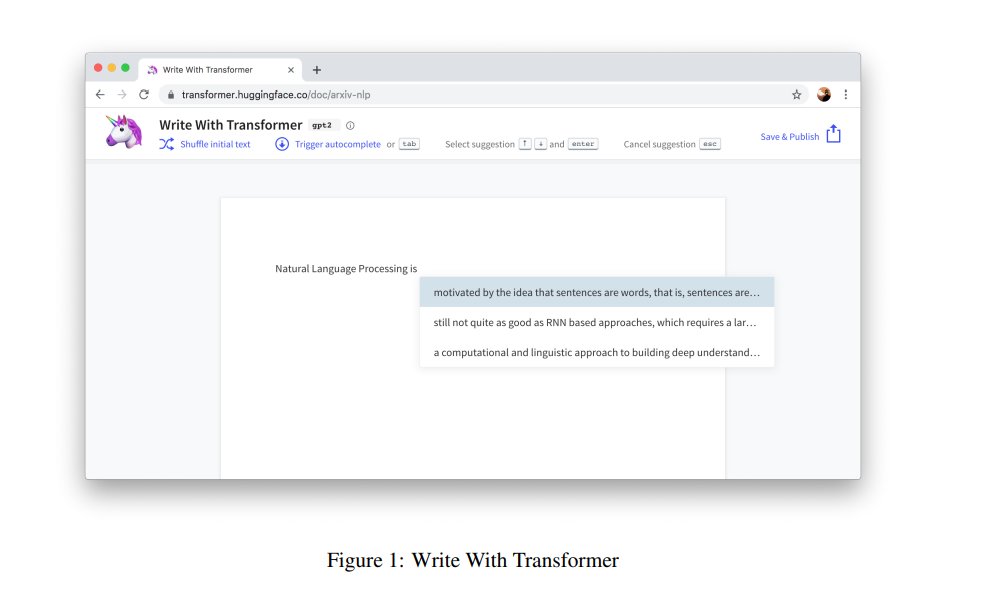
Task: Click Save & Publish link
Action: 789,137
